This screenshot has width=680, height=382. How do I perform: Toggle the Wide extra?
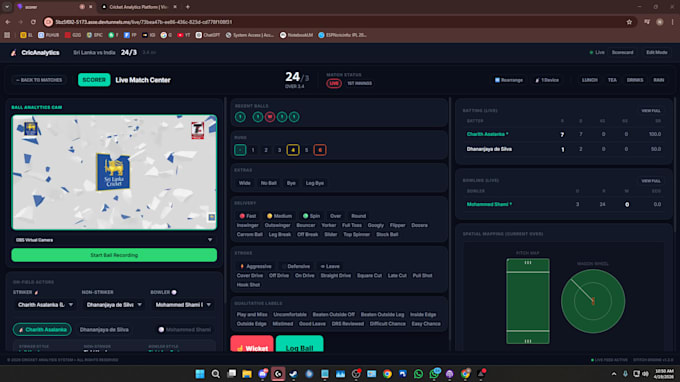[x=245, y=183]
